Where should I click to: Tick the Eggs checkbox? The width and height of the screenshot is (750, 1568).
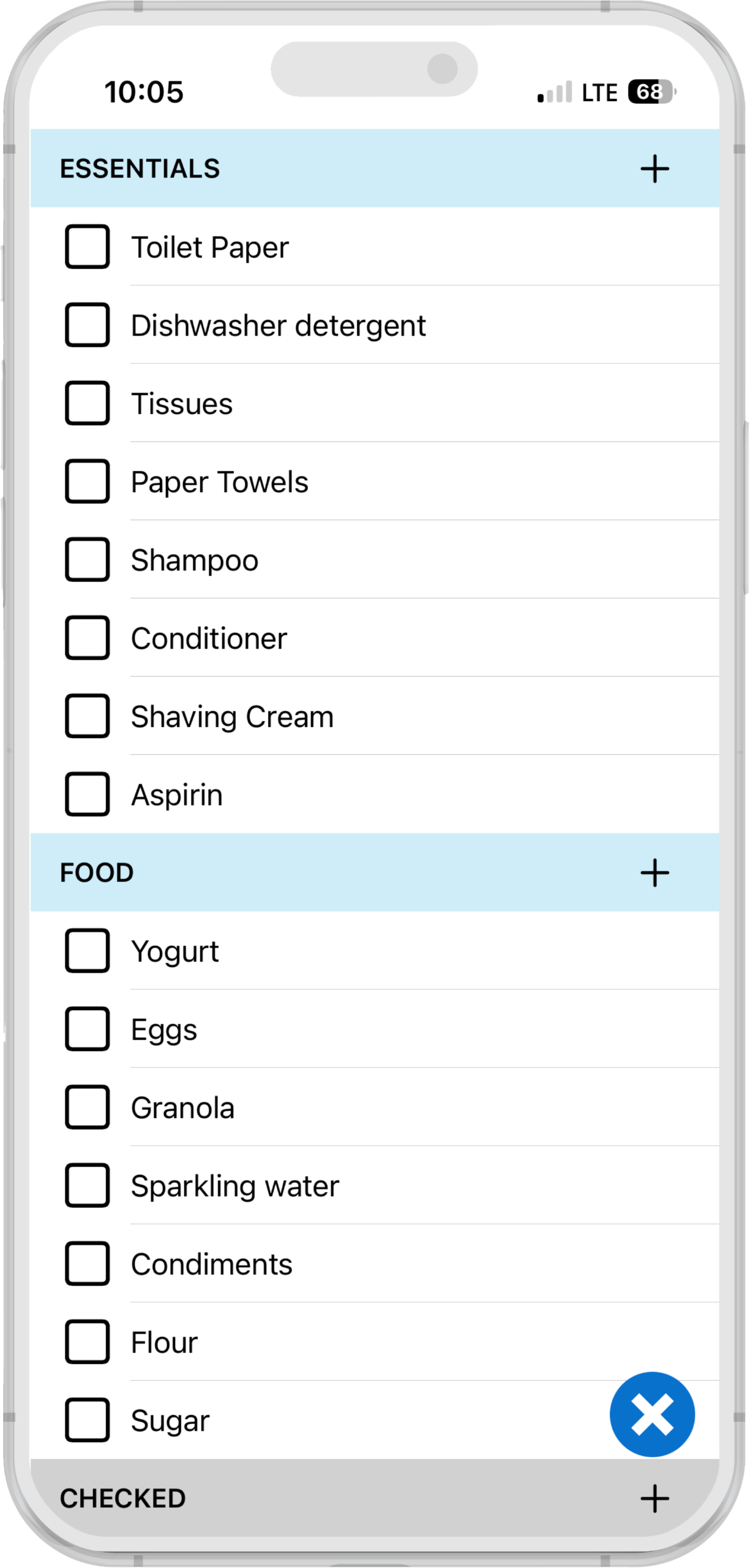tap(88, 1029)
